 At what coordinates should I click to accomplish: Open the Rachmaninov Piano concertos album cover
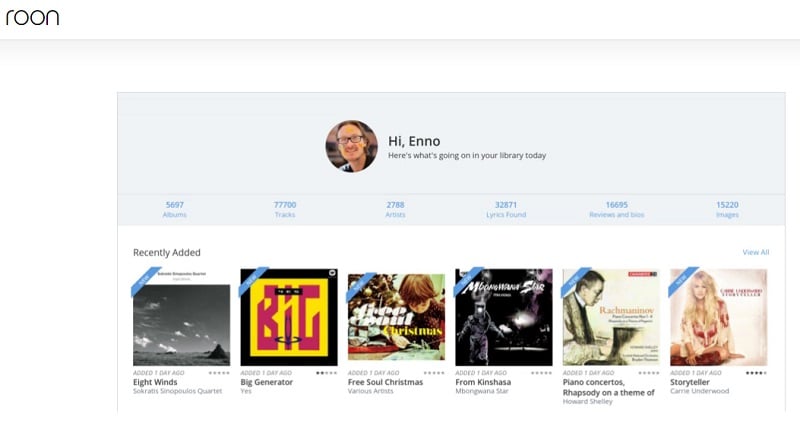tap(611, 316)
